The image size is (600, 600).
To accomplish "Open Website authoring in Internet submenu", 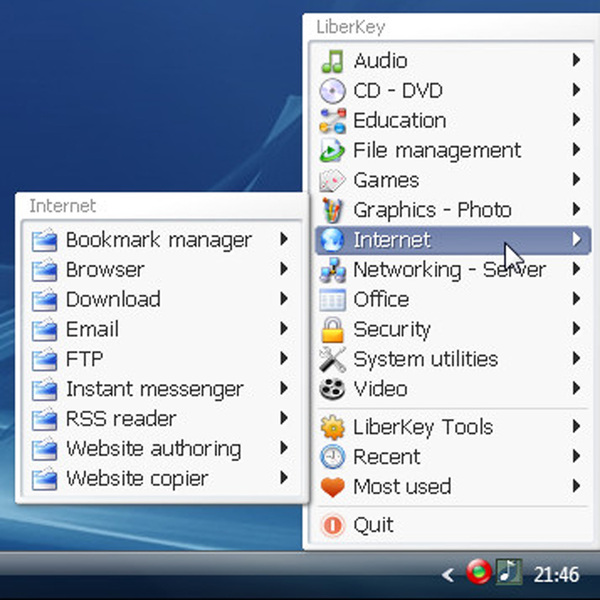I will [162, 449].
